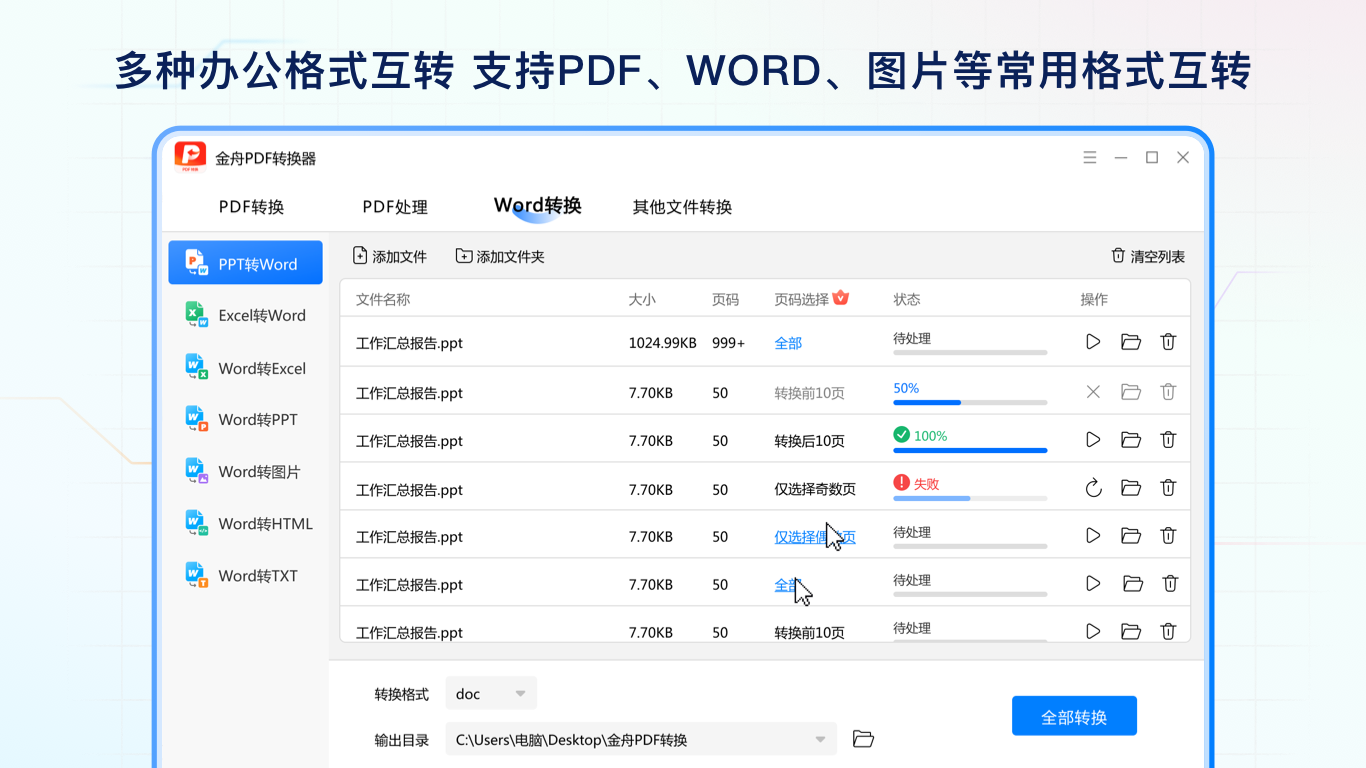The height and width of the screenshot is (768, 1366).
Task: Clear the list using 清空列表 trash icon
Action: coord(1117,255)
